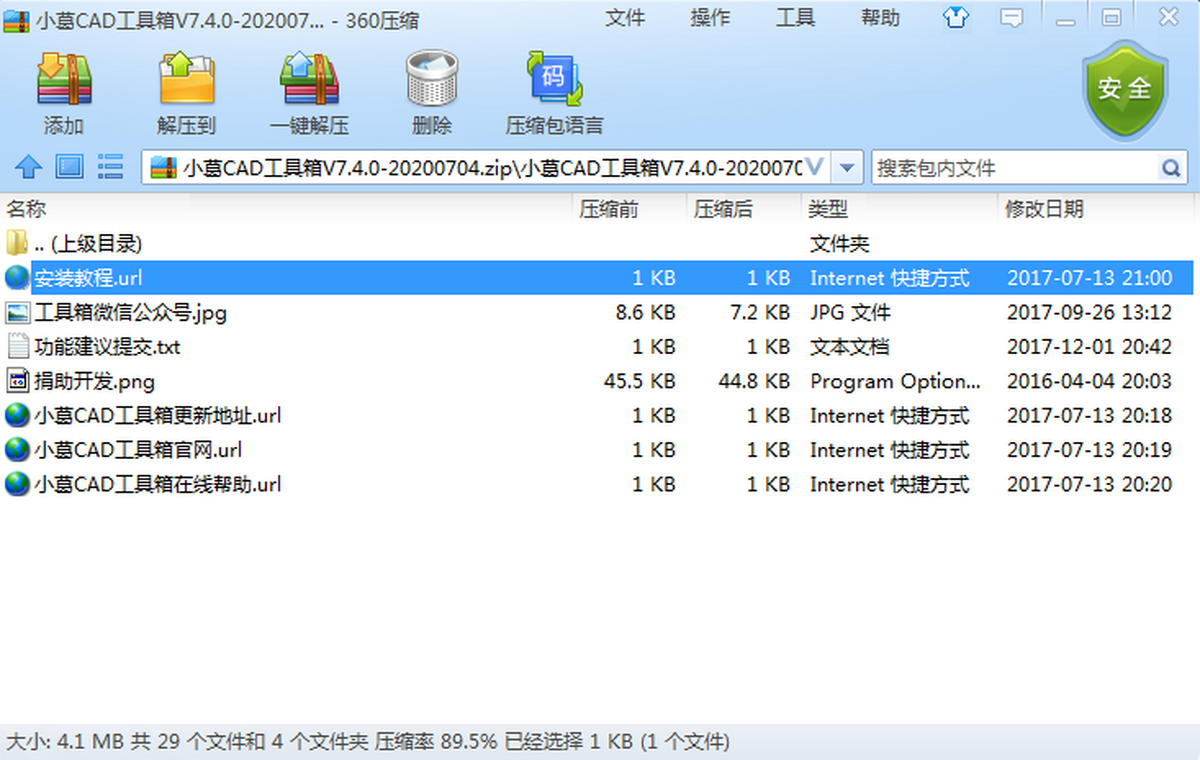Open 压缩包语言 archive language tool

[x=555, y=79]
